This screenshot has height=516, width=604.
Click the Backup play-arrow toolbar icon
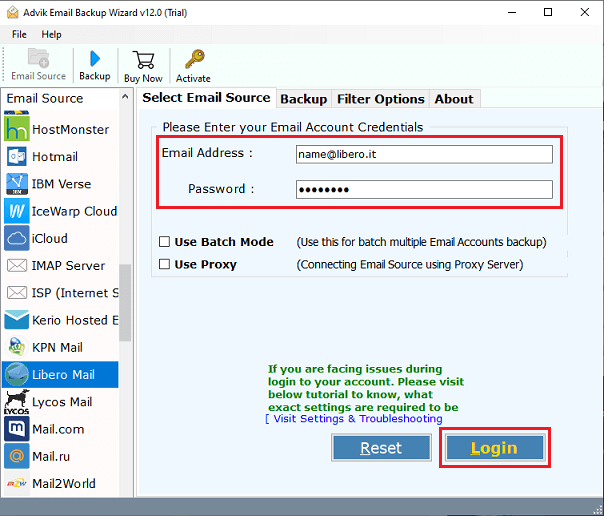pos(95,59)
